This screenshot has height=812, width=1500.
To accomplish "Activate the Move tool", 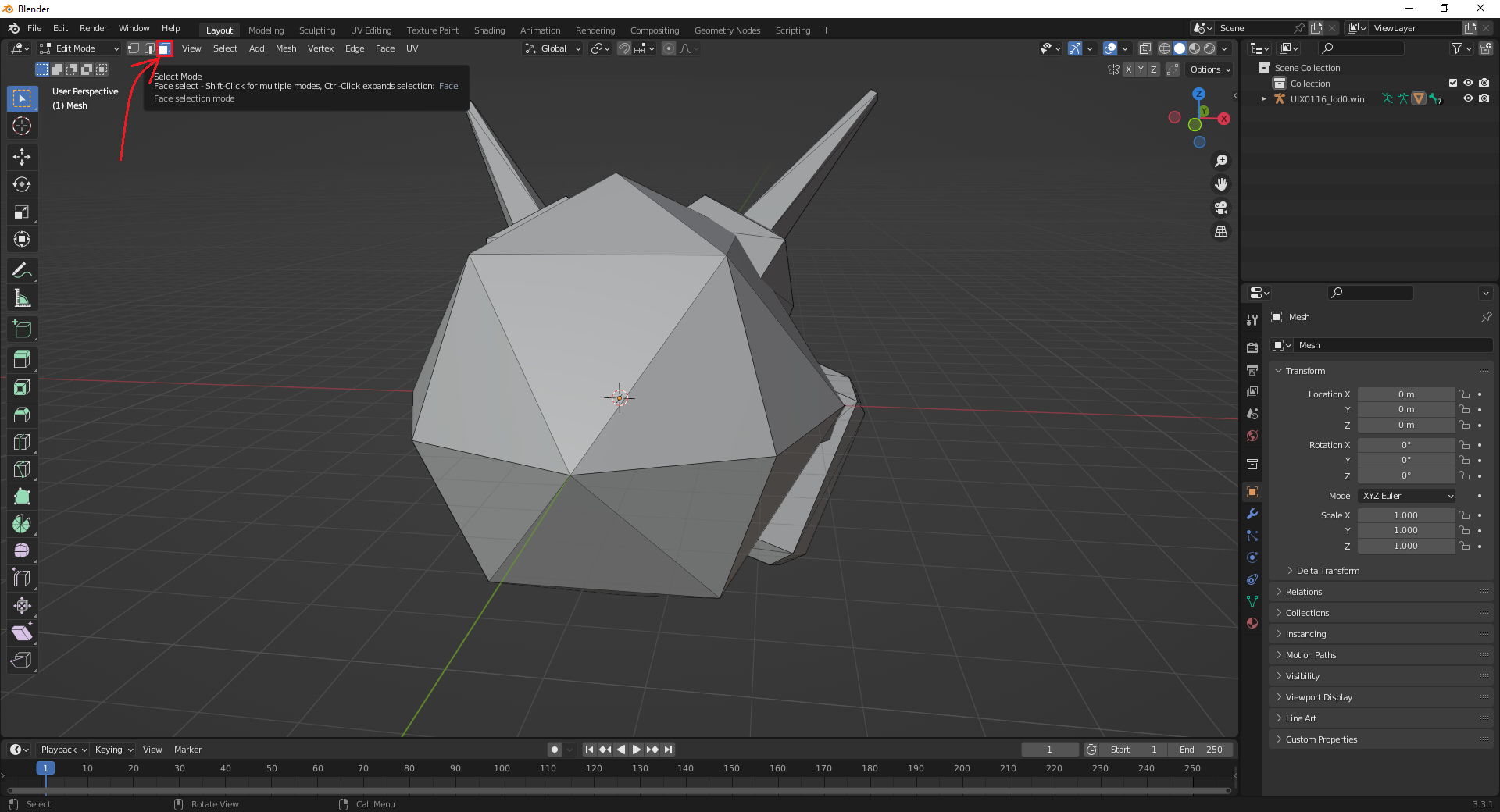I will (22, 157).
